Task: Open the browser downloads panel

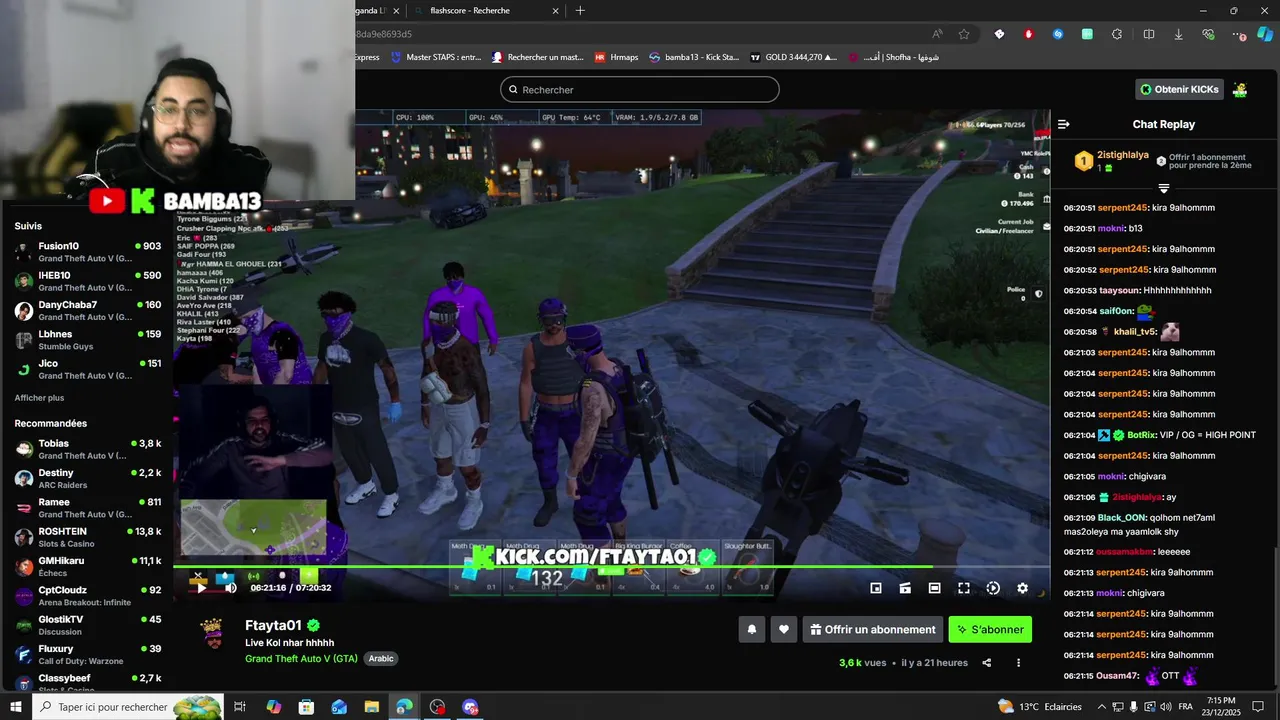Action: (1178, 34)
